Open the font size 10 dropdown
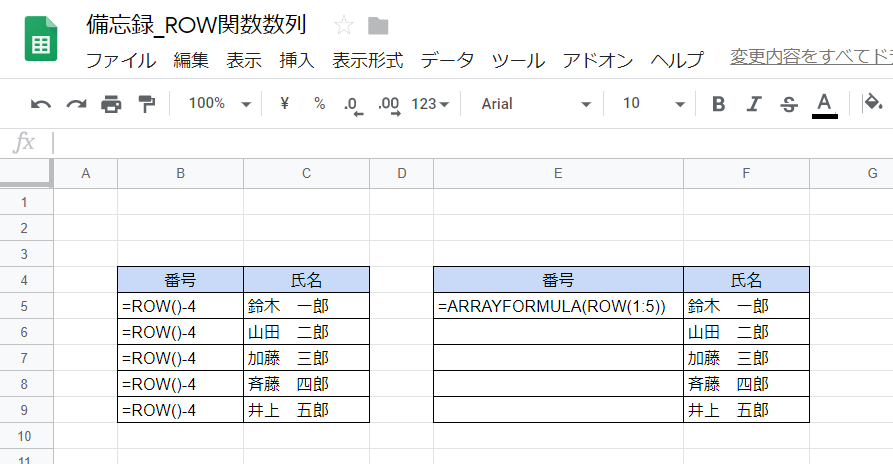Viewport: 893px width, 464px height. tap(653, 104)
